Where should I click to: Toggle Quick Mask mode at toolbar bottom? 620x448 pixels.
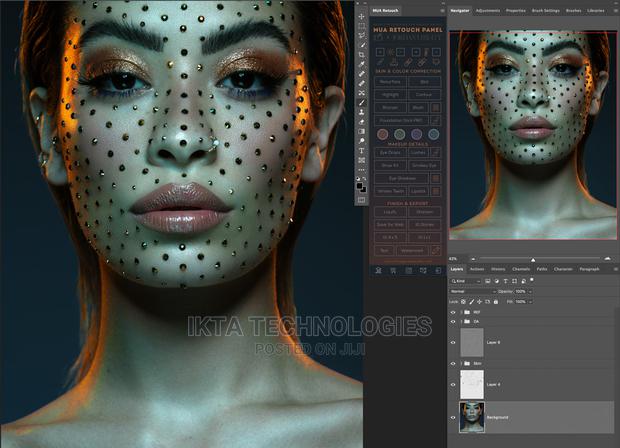pos(361,200)
